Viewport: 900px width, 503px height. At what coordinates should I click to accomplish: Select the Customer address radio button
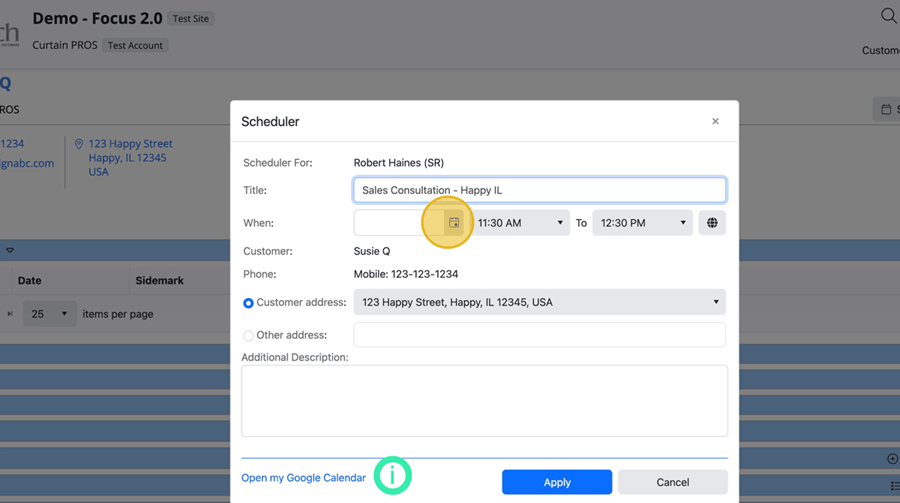coord(248,303)
